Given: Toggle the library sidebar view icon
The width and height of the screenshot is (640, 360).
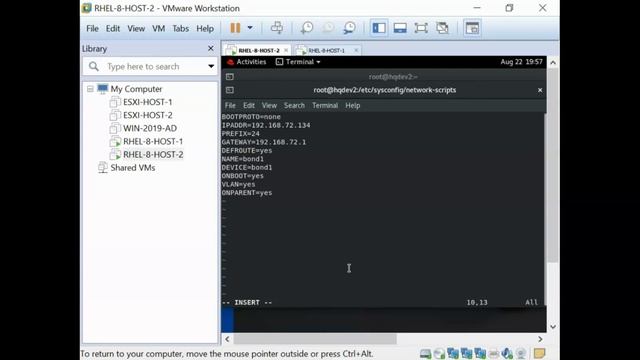Looking at the screenshot, I should (x=379, y=28).
